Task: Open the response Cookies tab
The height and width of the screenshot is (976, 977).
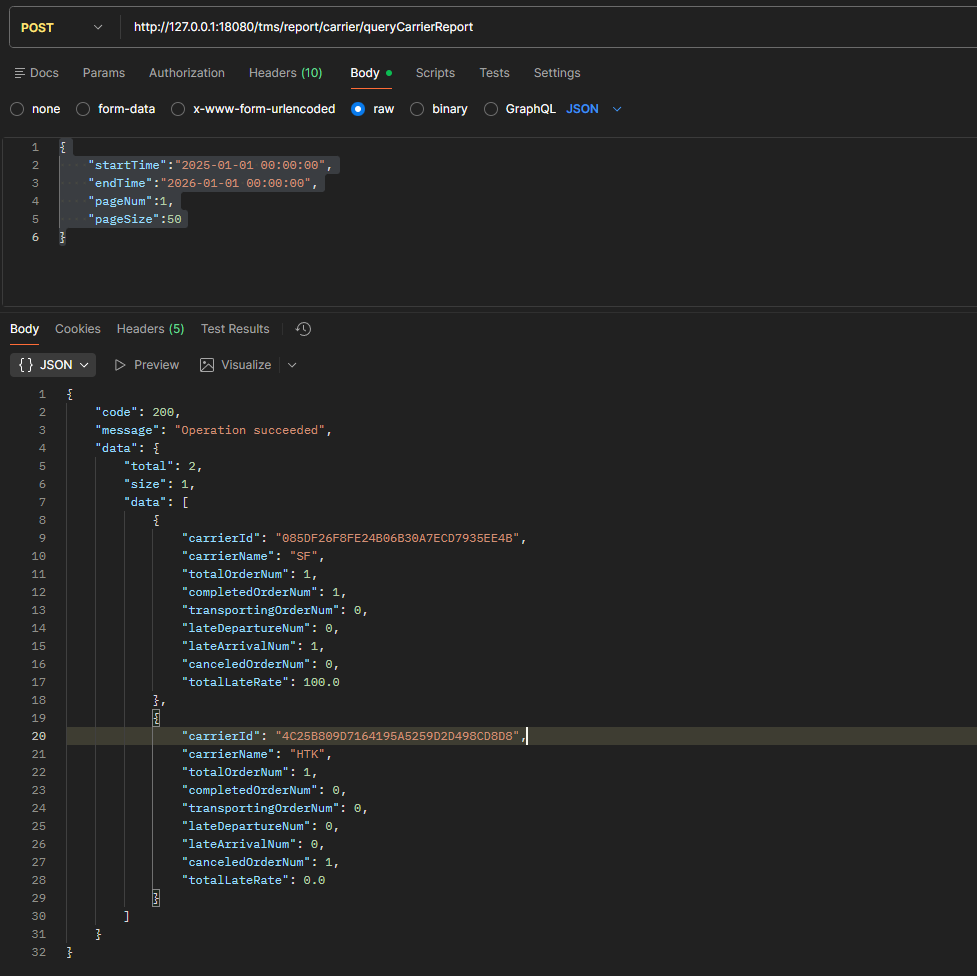Action: [x=78, y=329]
